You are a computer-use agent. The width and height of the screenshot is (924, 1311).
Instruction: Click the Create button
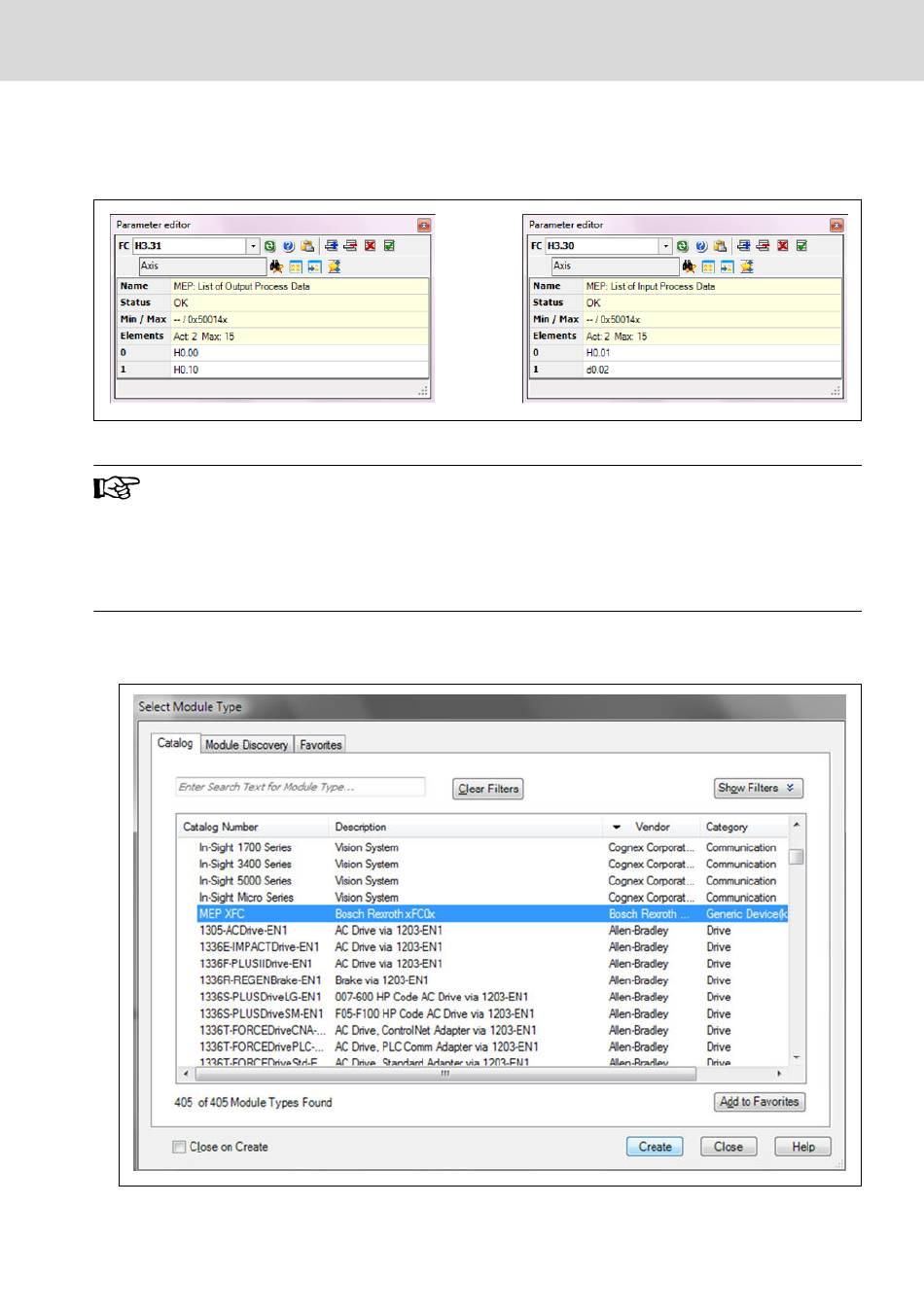(655, 1147)
